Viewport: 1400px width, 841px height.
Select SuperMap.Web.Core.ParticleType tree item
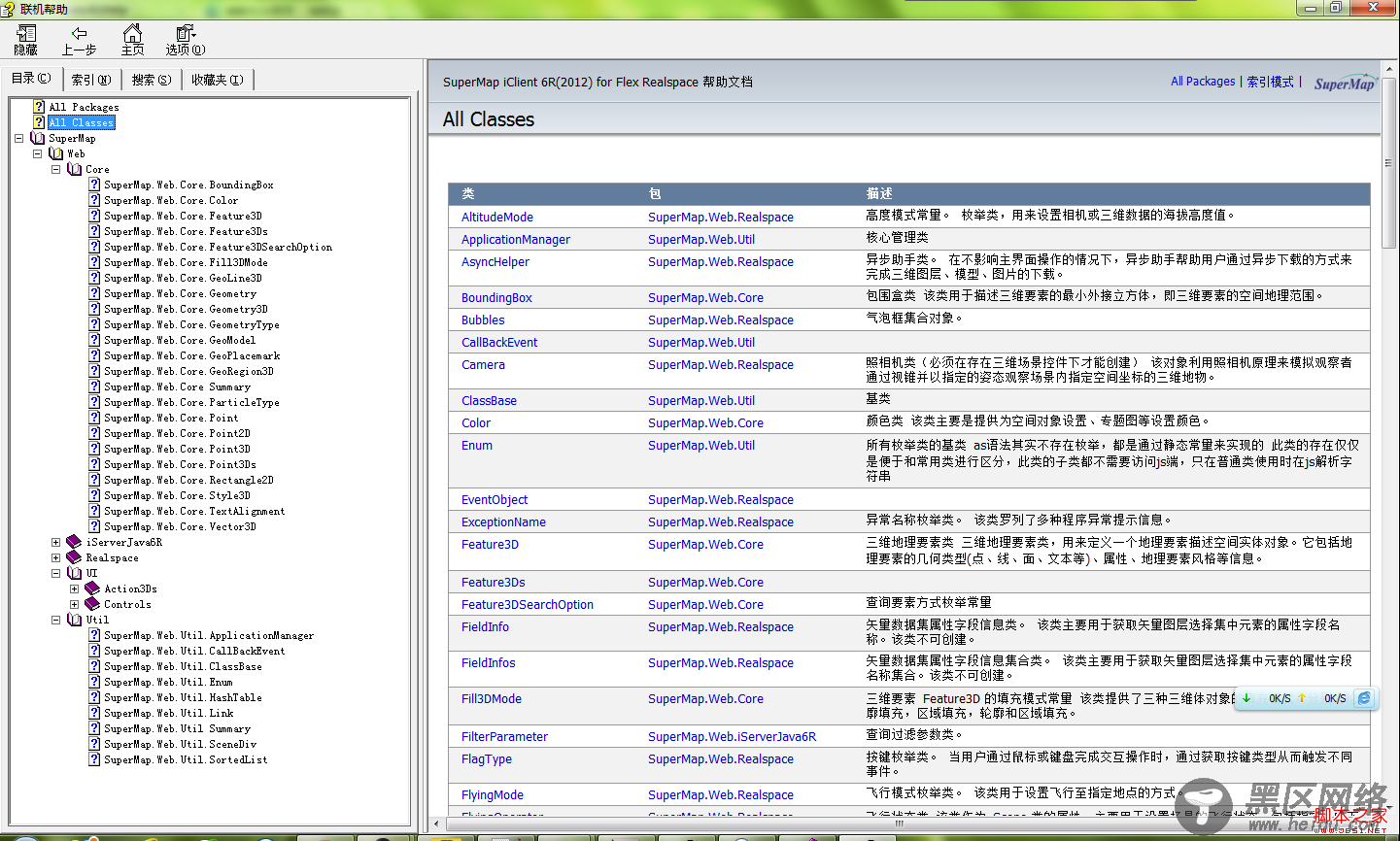[191, 402]
